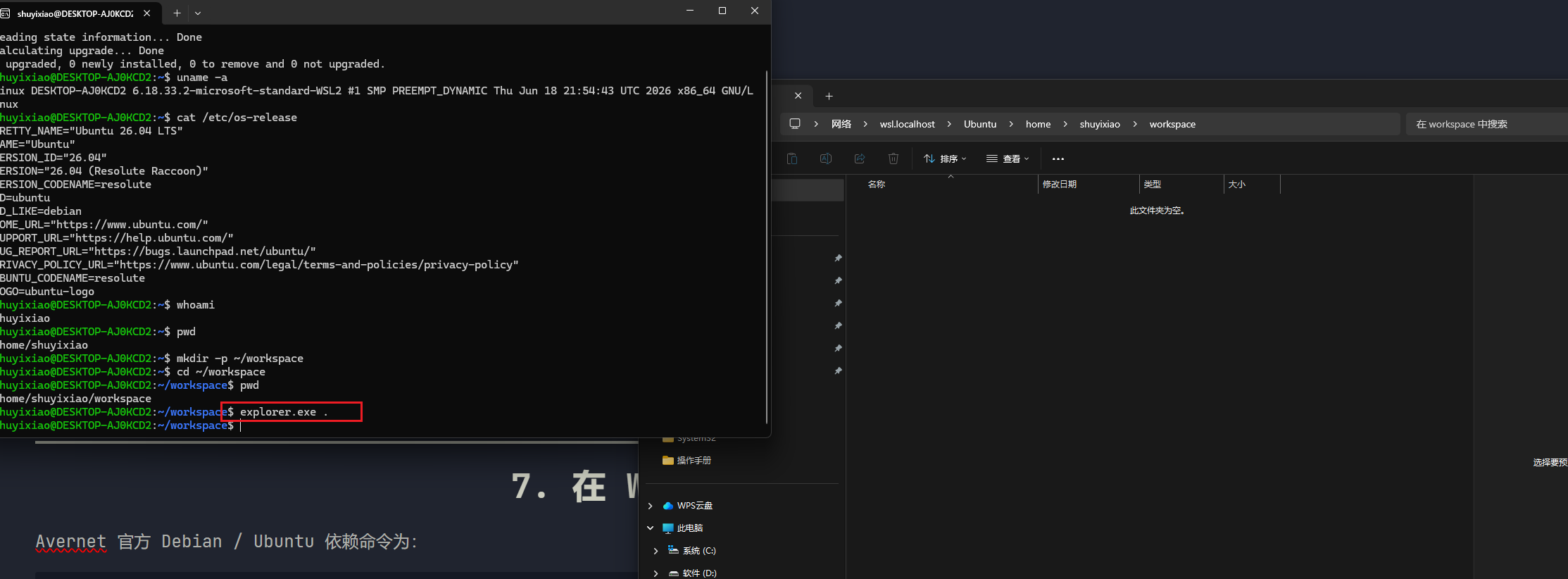Select the 系统 (C:) drive
The image size is (1568, 579).
(699, 551)
